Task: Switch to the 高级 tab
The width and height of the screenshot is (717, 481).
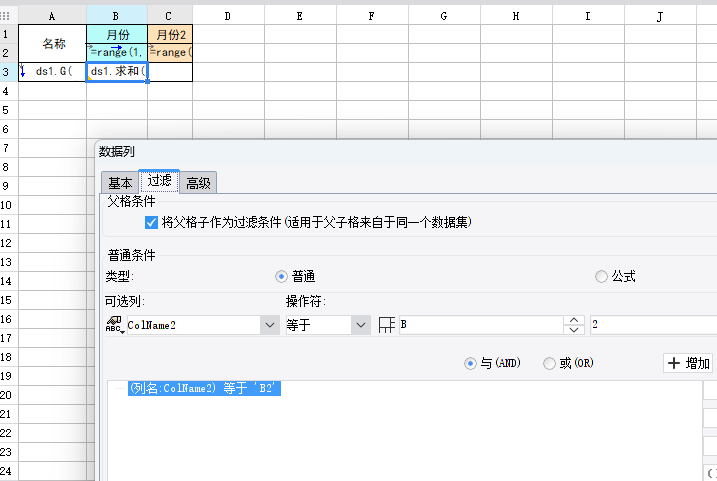Action: (198, 183)
